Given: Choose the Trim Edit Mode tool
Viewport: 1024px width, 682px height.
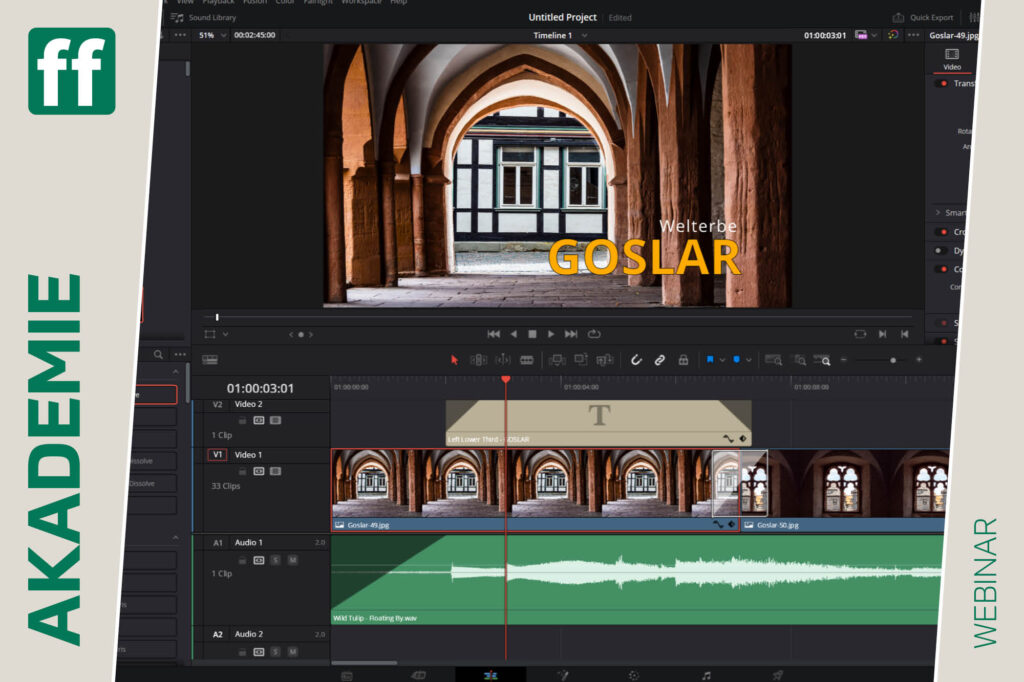Looking at the screenshot, I should 479,360.
